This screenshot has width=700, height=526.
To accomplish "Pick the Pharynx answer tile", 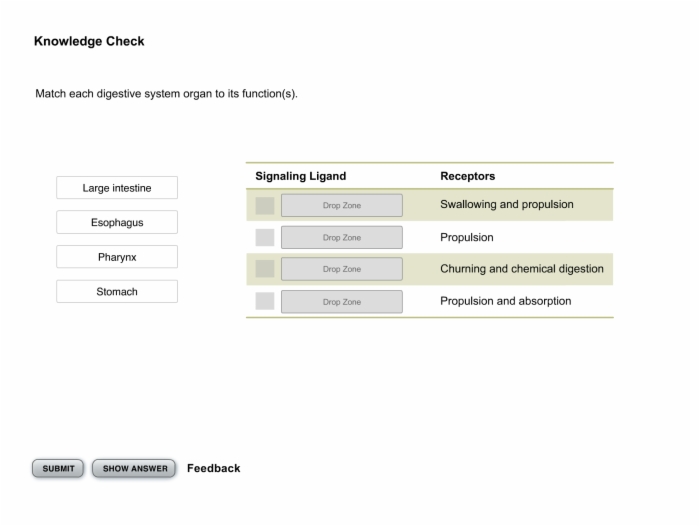I will click(117, 257).
